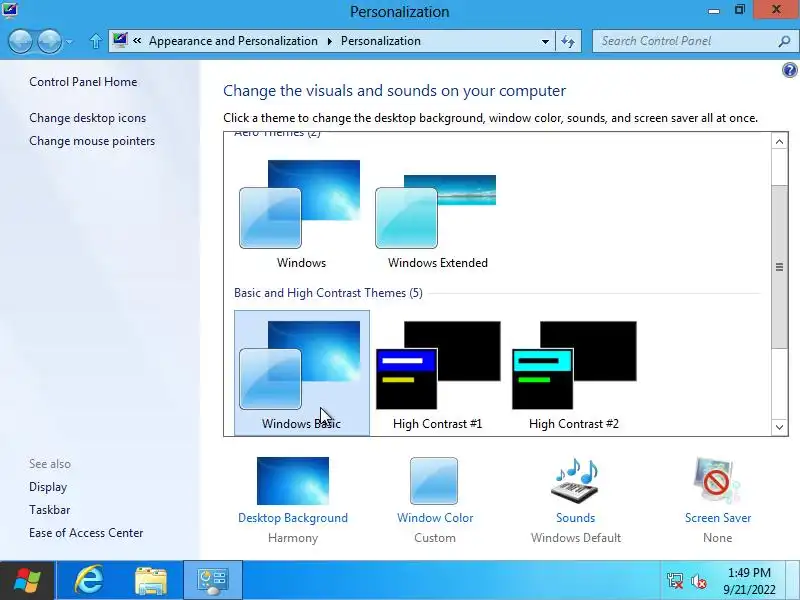Image resolution: width=800 pixels, height=600 pixels.
Task: Open Desktop Background Harmony image icon
Action: click(293, 481)
